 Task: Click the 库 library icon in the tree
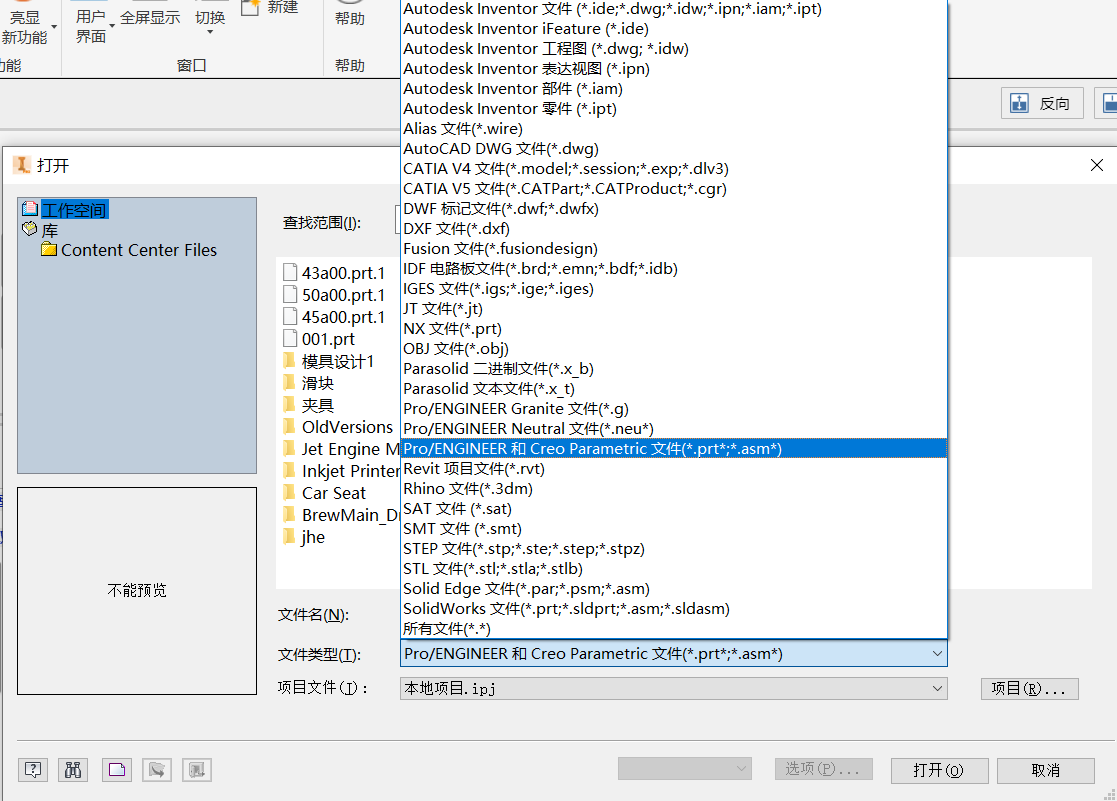pyautogui.click(x=30, y=229)
